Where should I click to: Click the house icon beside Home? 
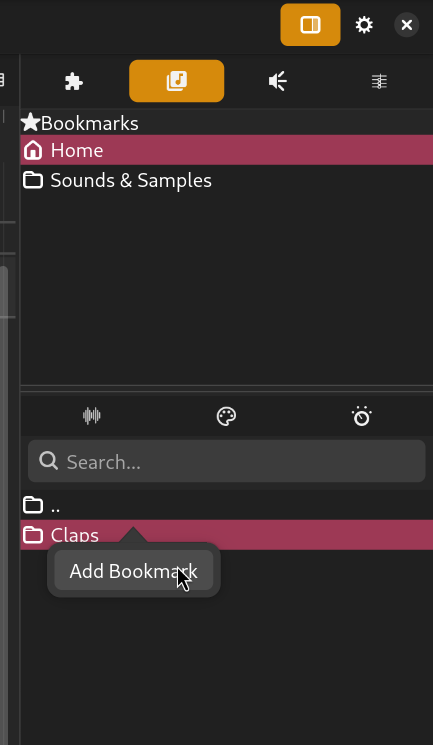33,150
